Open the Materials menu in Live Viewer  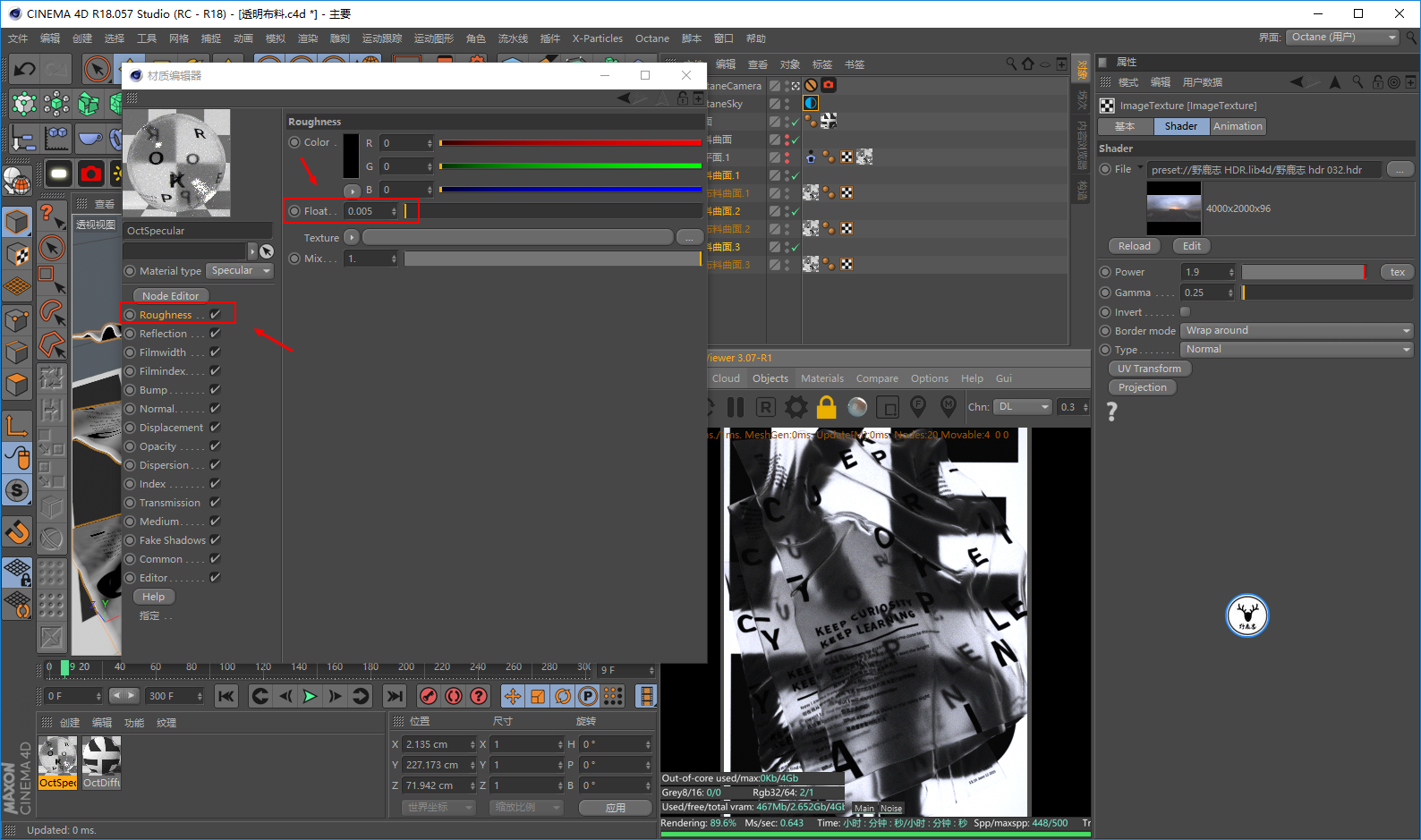[x=821, y=378]
